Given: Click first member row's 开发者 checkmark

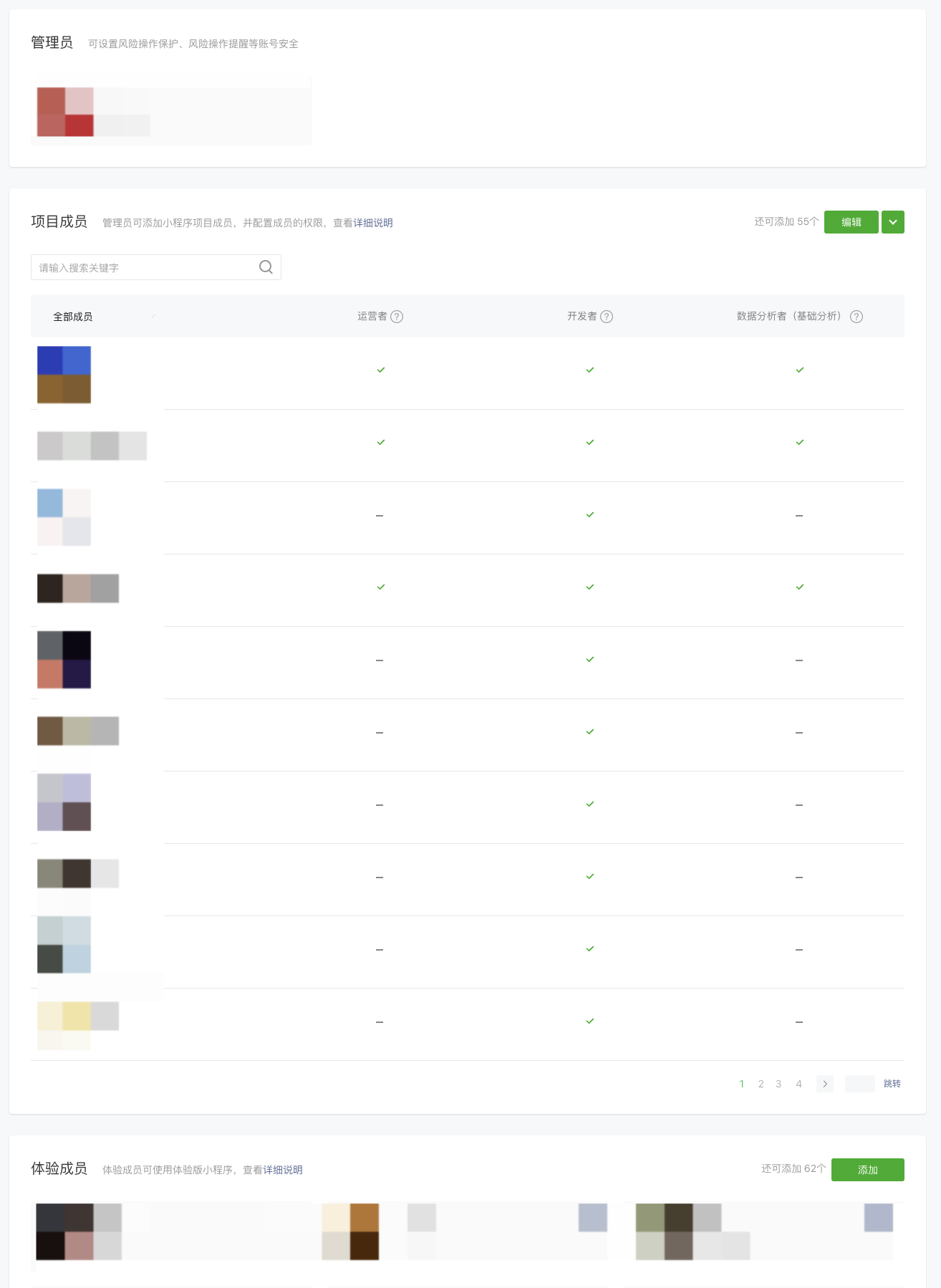Looking at the screenshot, I should (590, 370).
